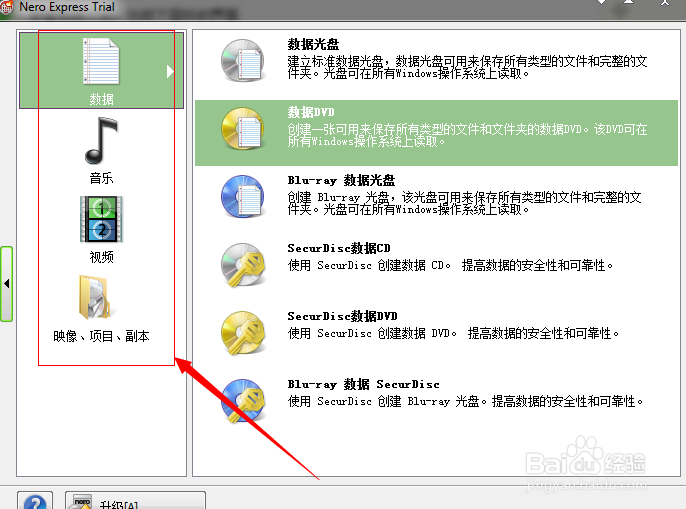This screenshot has width=686, height=509.
Task: Select the SecurDisc数据CD title
Action: 339,248
